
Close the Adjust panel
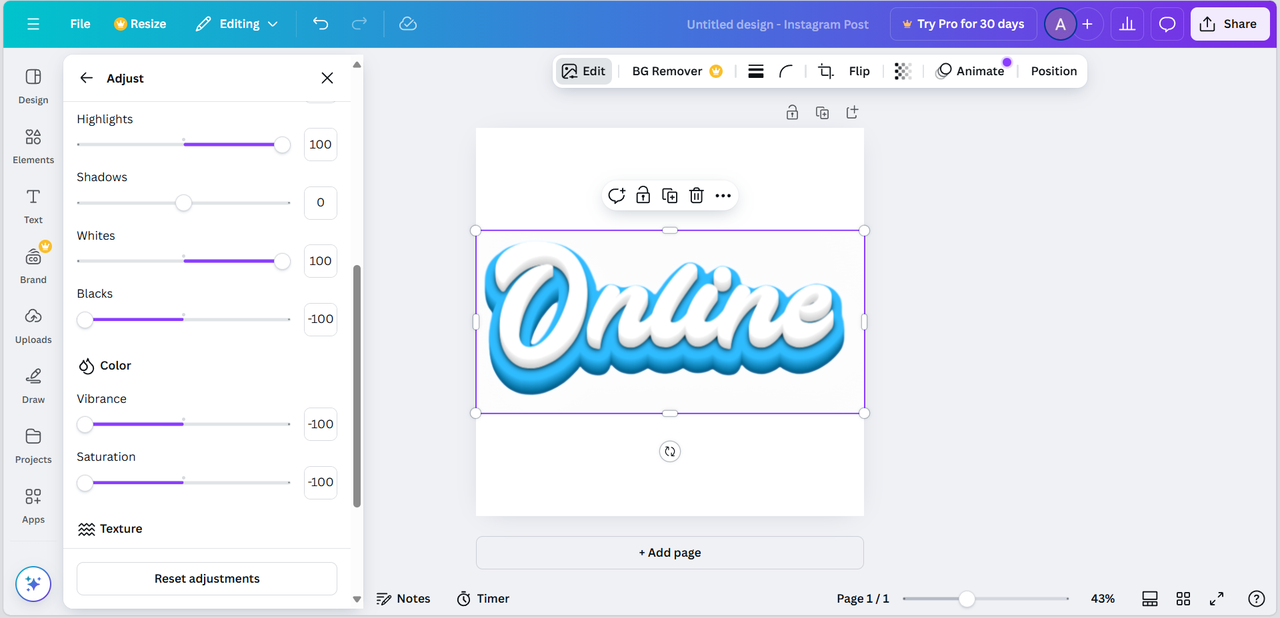327,78
